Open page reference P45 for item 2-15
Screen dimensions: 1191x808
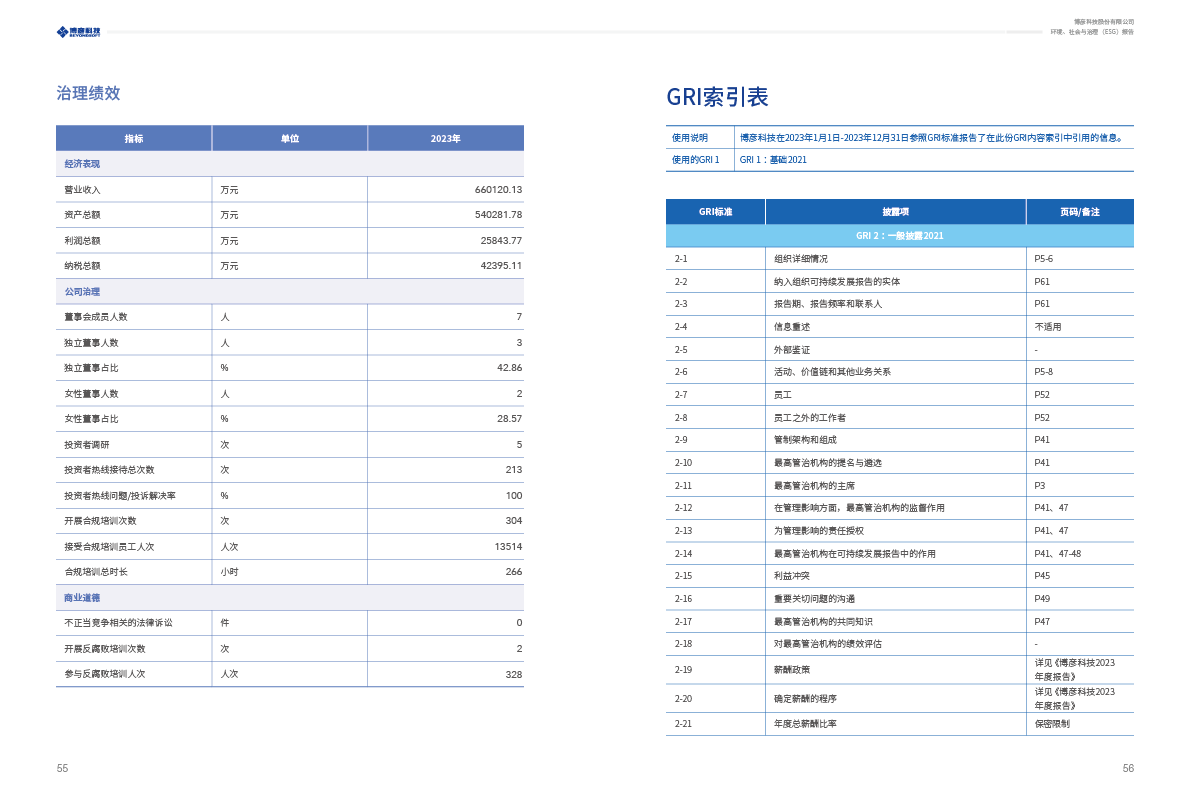[x=1041, y=576]
